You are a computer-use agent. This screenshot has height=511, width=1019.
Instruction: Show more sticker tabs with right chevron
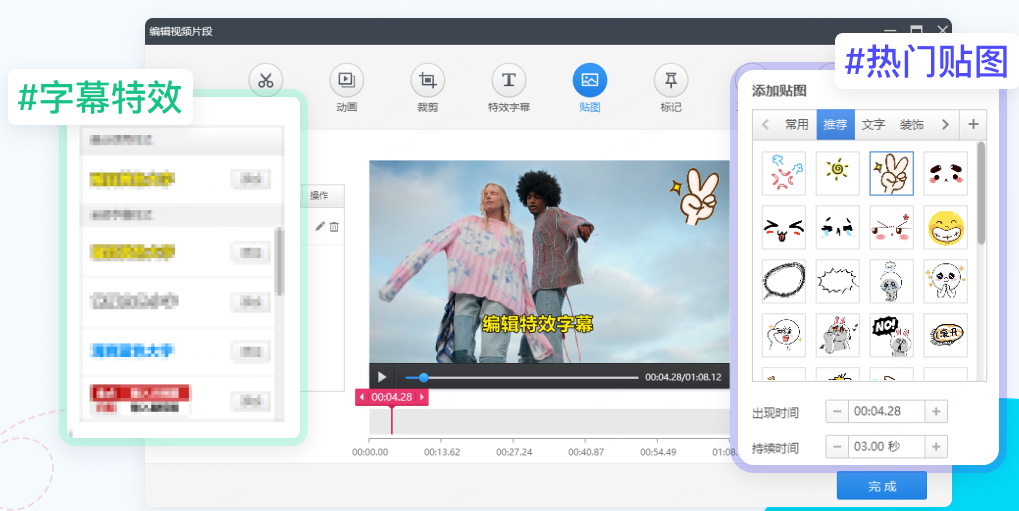[945, 124]
